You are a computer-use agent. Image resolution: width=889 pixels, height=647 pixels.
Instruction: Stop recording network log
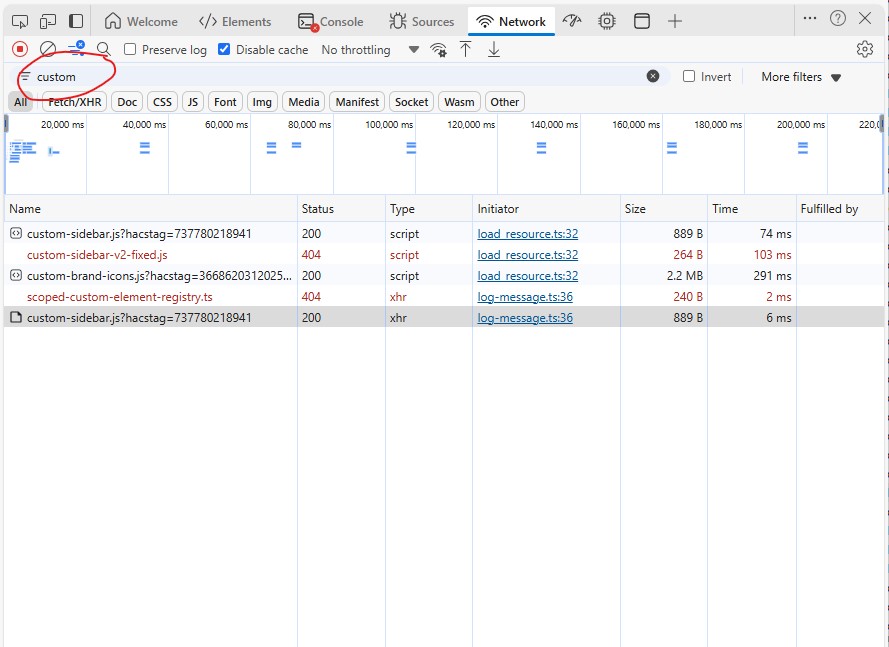20,49
